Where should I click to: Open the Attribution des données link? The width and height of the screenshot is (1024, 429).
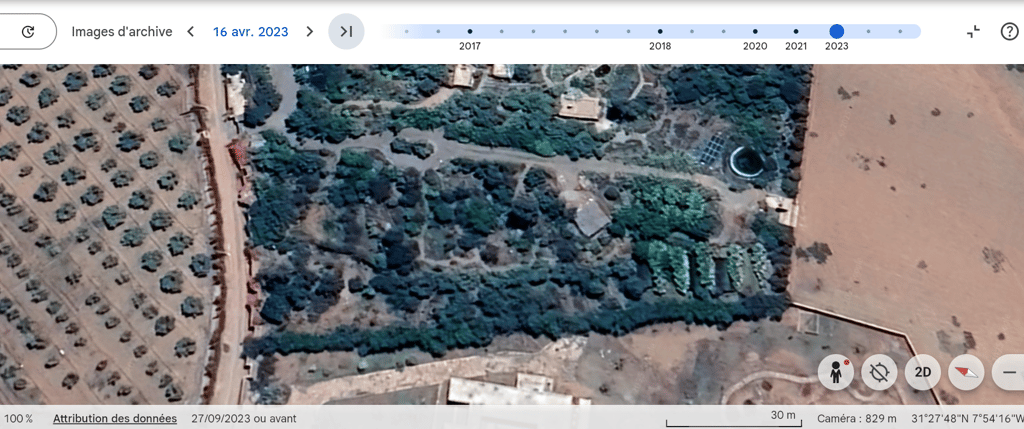[115, 418]
